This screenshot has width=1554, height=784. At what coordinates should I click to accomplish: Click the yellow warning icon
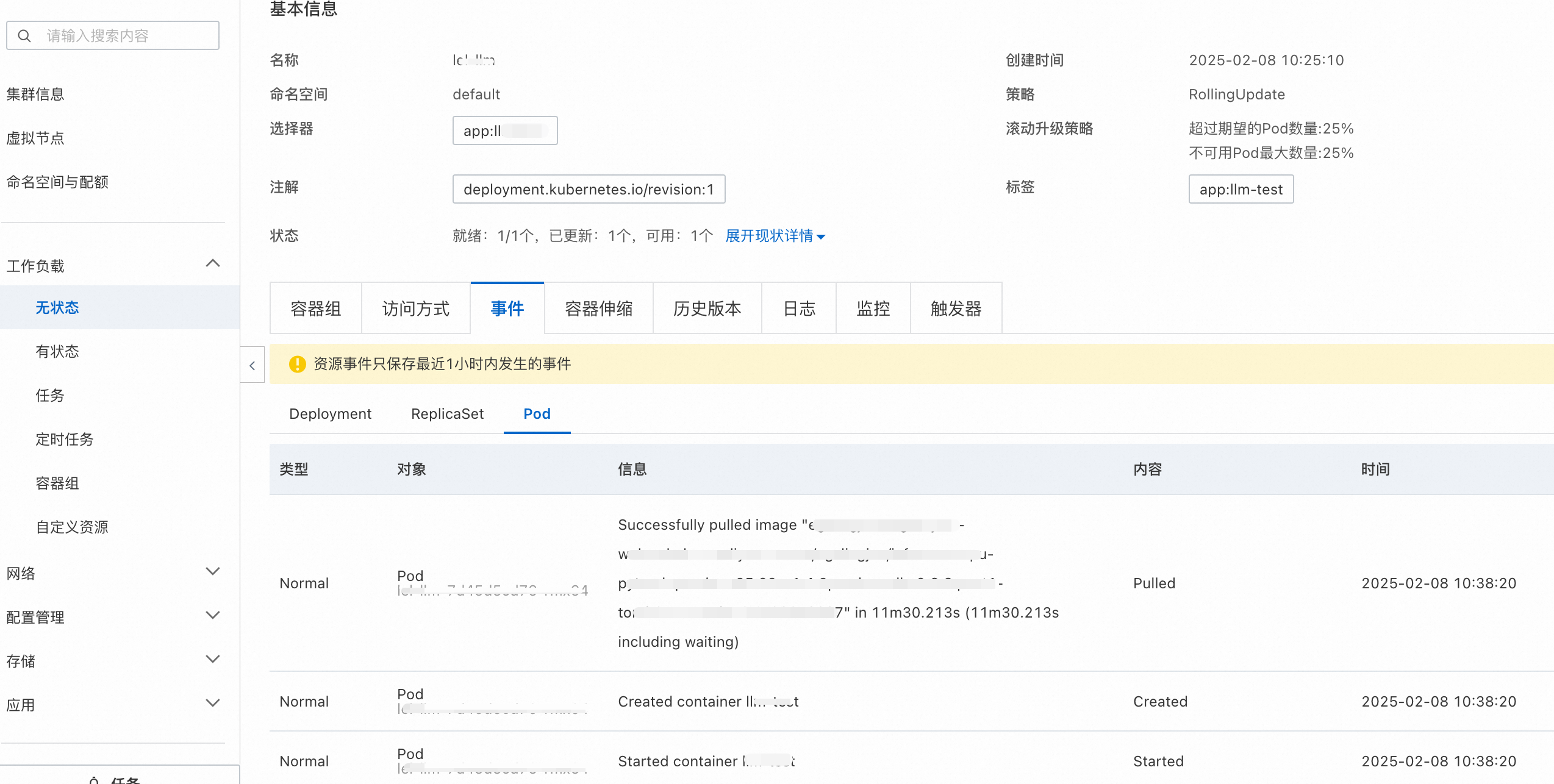(x=297, y=364)
